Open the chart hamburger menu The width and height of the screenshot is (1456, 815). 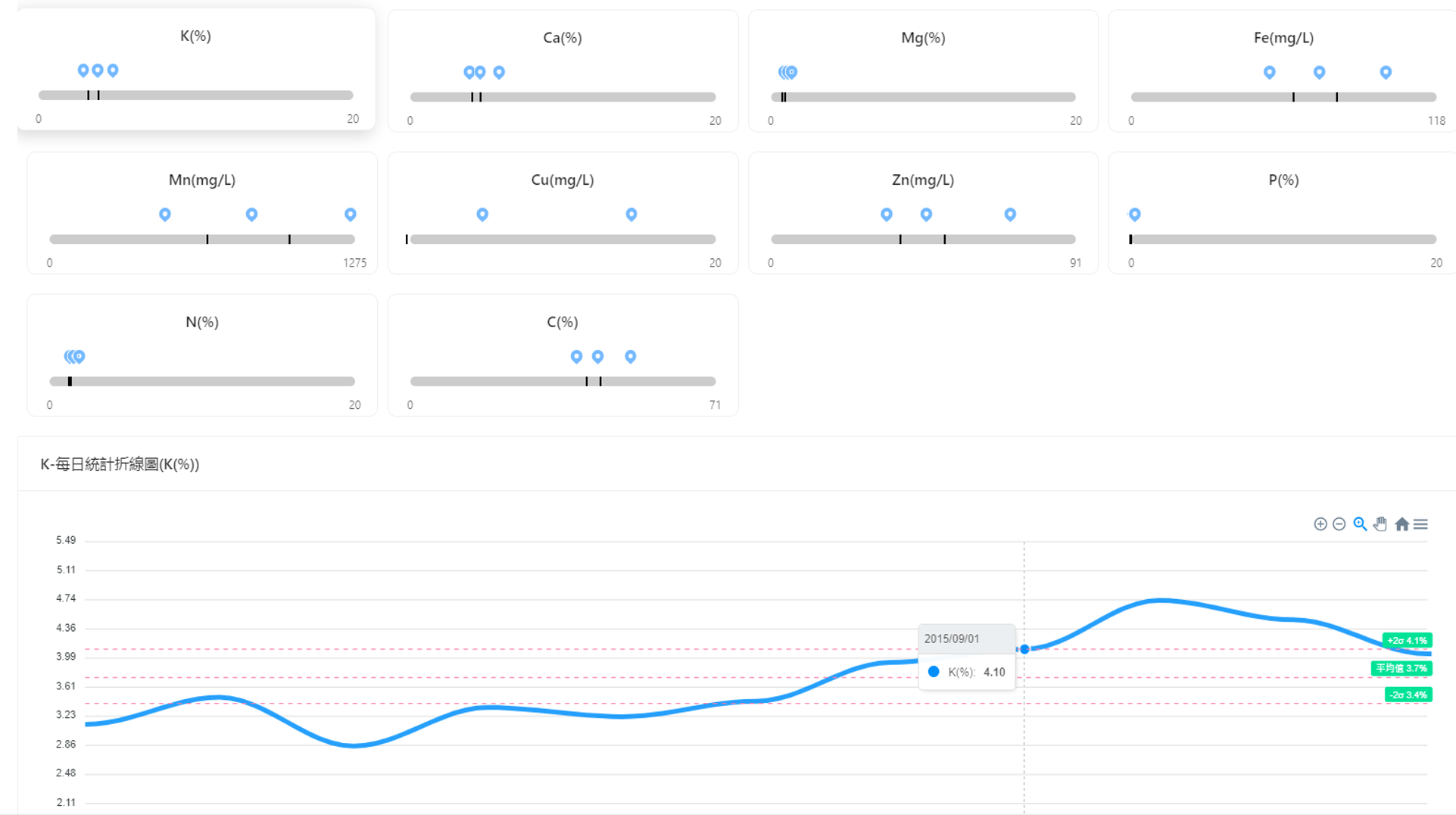(x=1420, y=524)
